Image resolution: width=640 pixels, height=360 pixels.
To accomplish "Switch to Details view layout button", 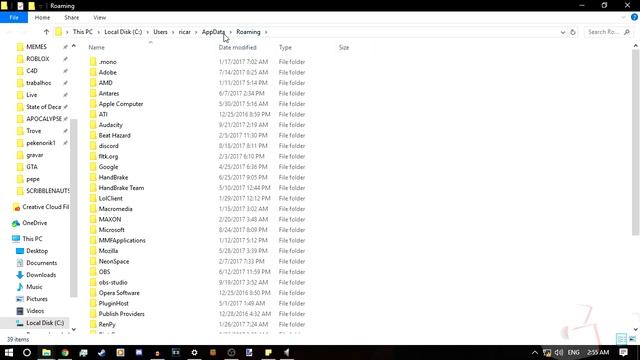I will point(621,339).
